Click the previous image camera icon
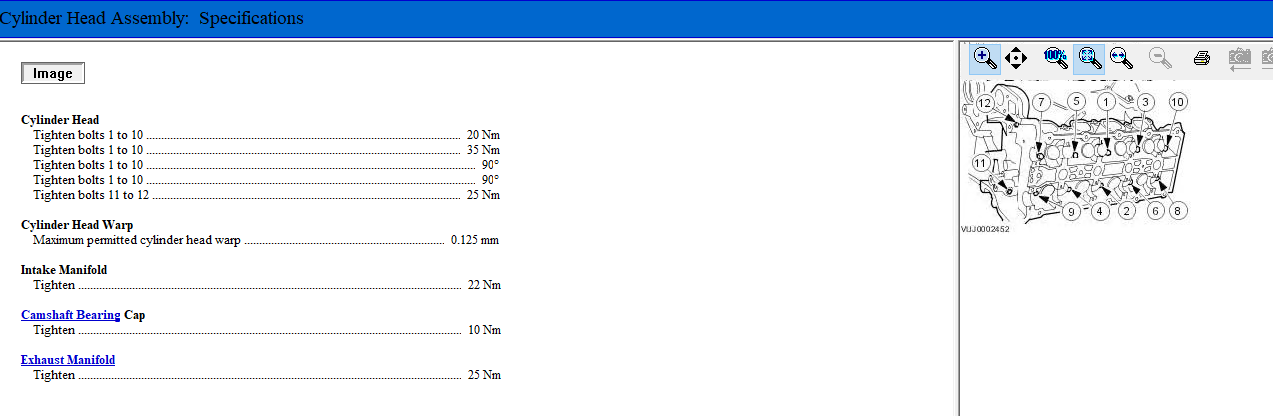The height and width of the screenshot is (416, 1273). pos(1239,58)
